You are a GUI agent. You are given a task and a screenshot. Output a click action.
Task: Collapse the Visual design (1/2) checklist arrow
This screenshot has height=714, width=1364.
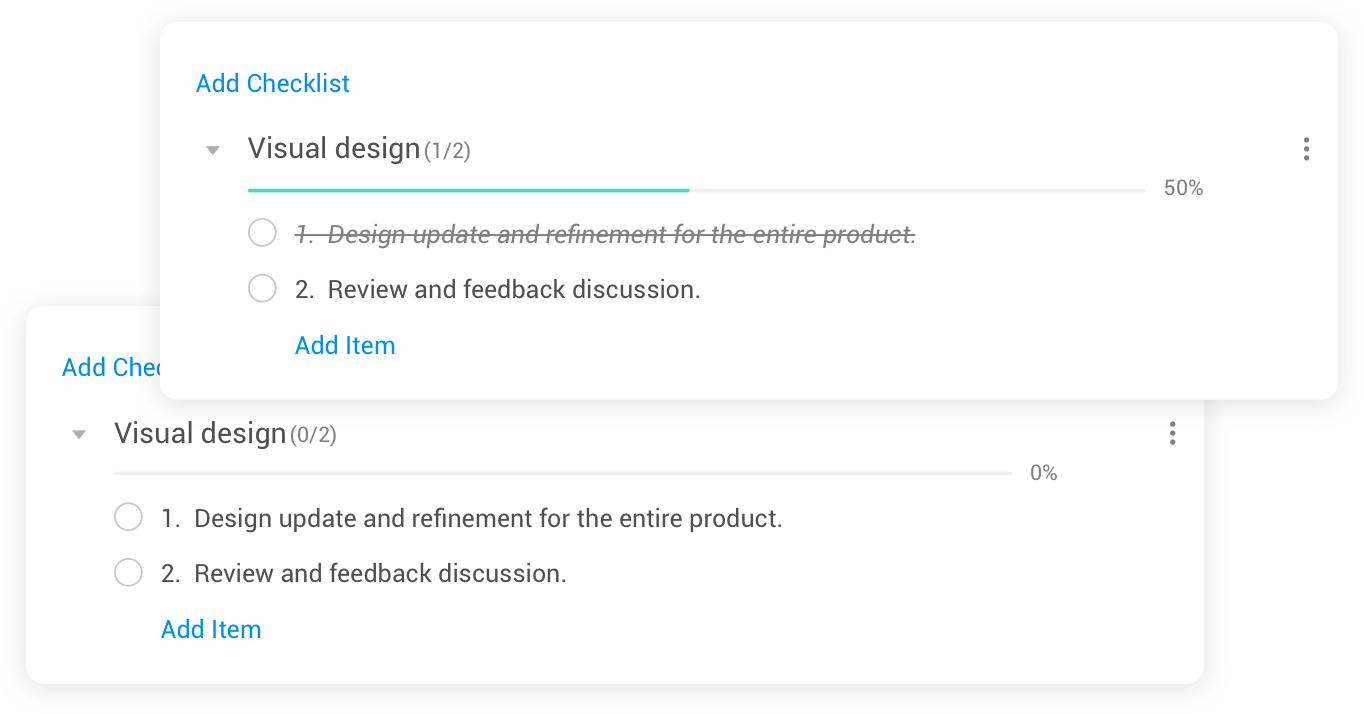(x=212, y=151)
